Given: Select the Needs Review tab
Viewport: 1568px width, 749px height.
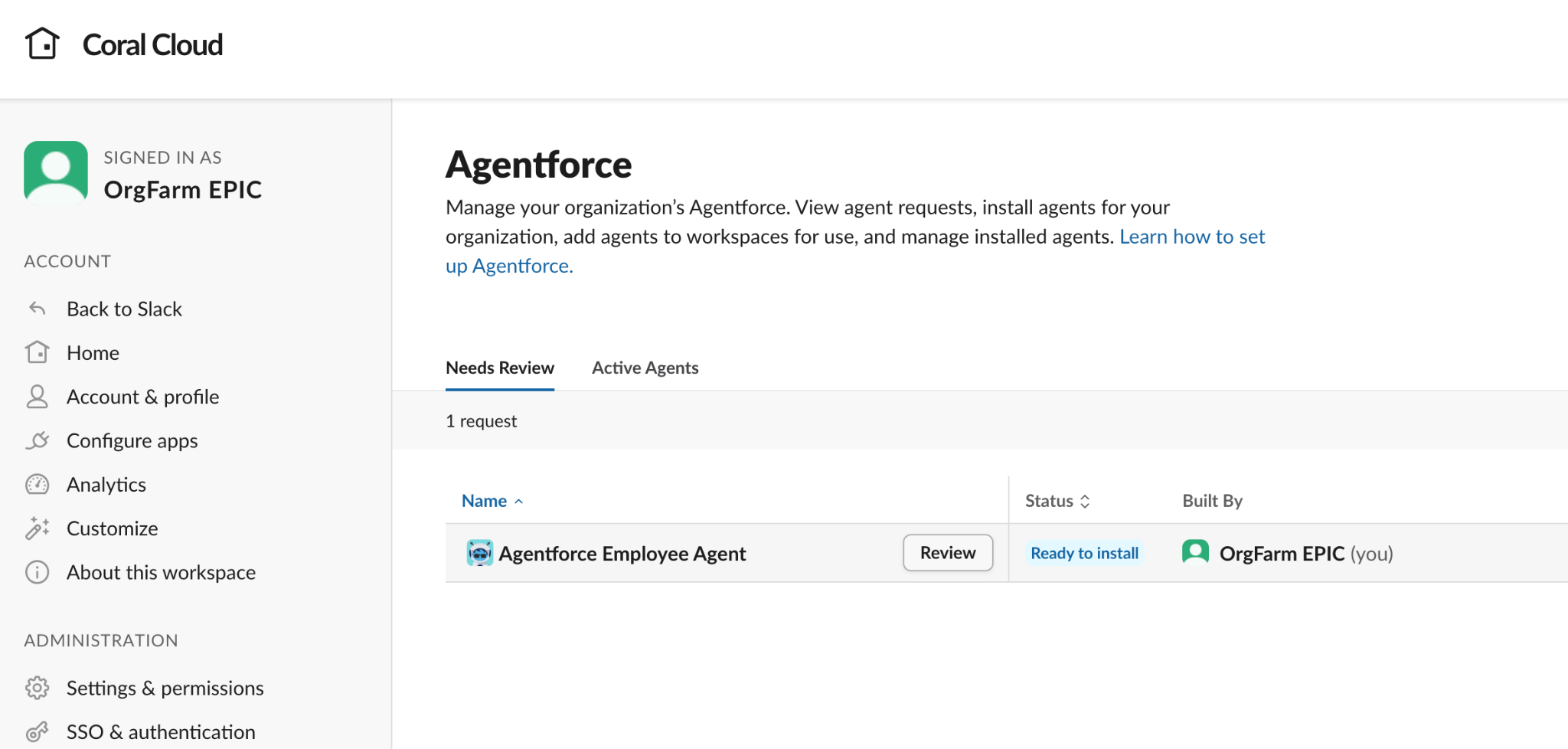Looking at the screenshot, I should click(x=499, y=368).
